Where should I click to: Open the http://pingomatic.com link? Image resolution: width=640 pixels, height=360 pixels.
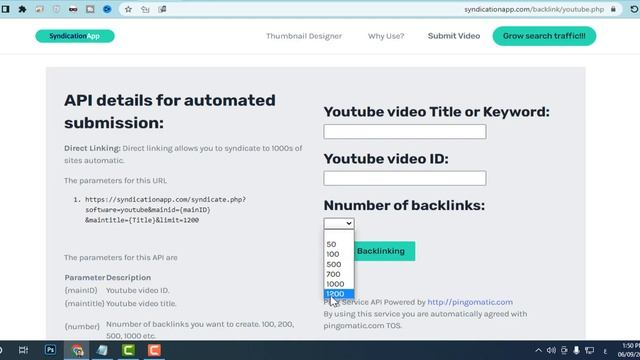[470, 302]
